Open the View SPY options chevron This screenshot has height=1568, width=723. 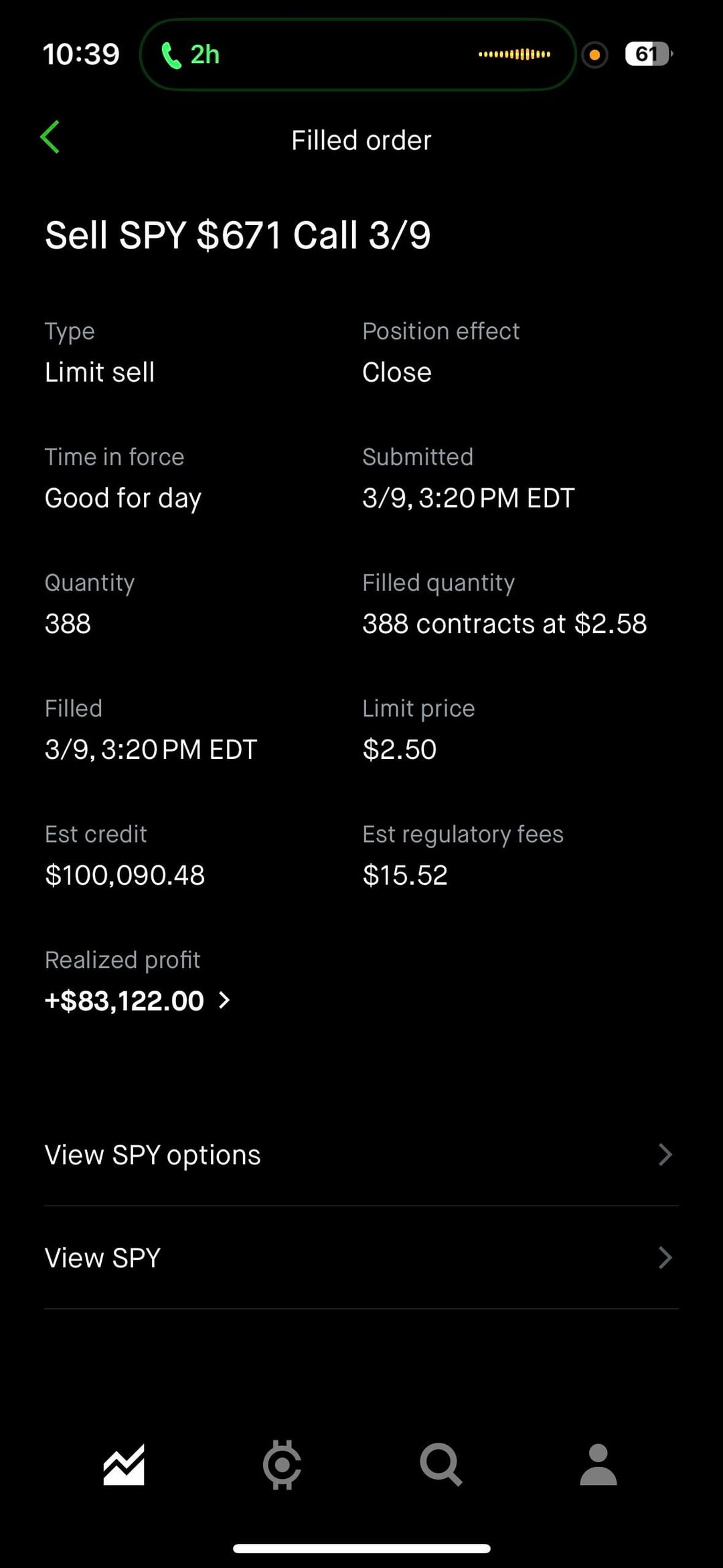[x=664, y=1155]
